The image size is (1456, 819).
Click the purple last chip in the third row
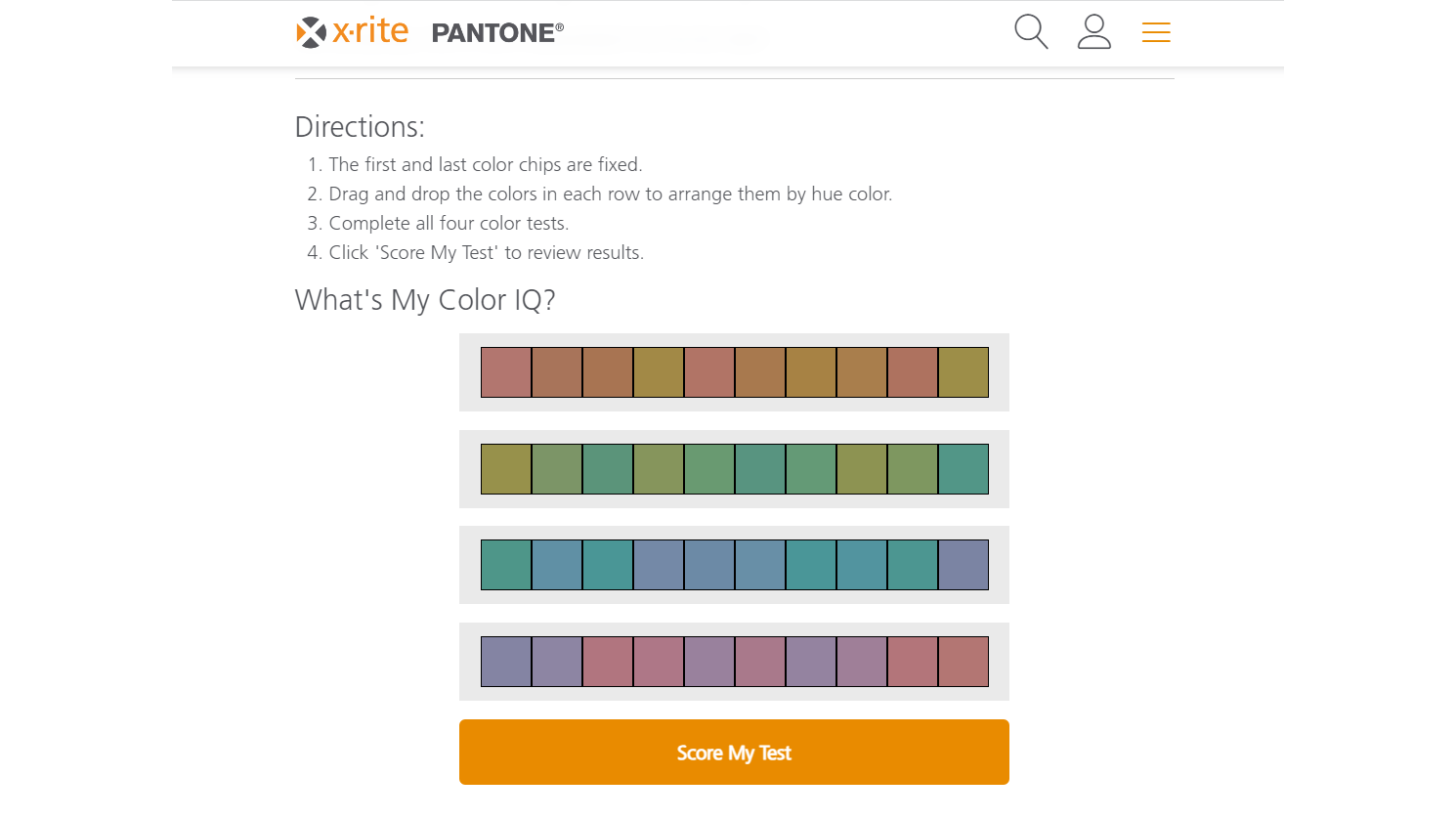point(964,565)
